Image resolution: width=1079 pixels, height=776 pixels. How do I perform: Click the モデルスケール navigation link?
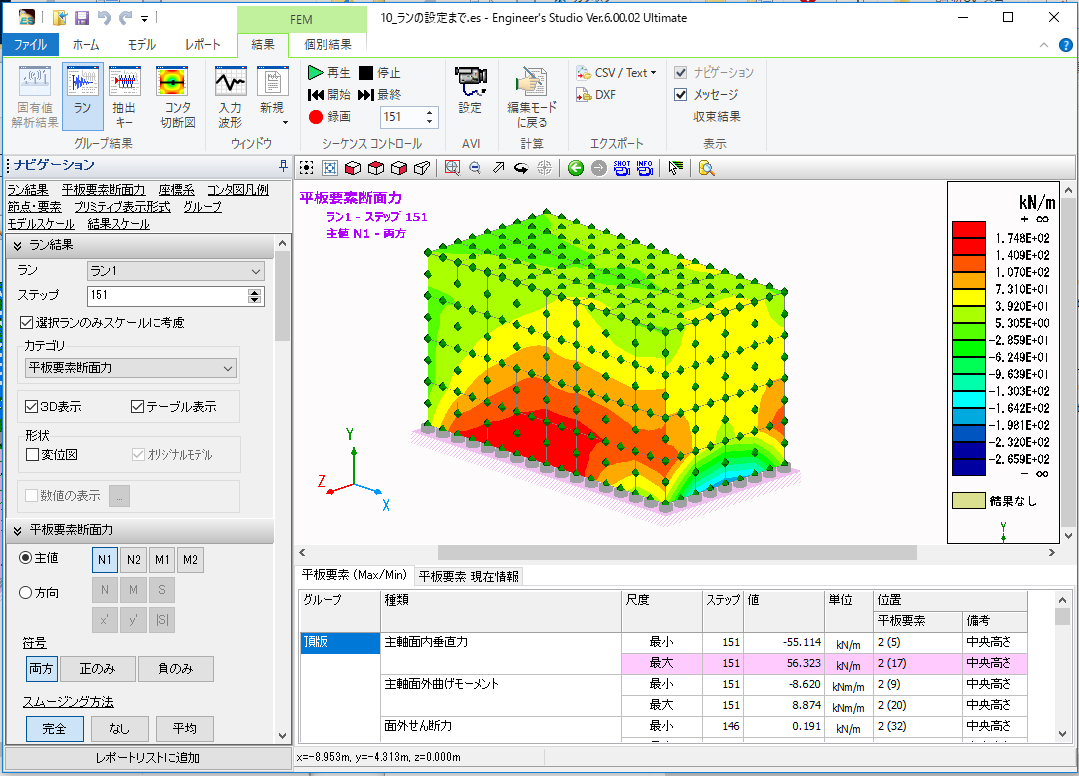[x=41, y=224]
